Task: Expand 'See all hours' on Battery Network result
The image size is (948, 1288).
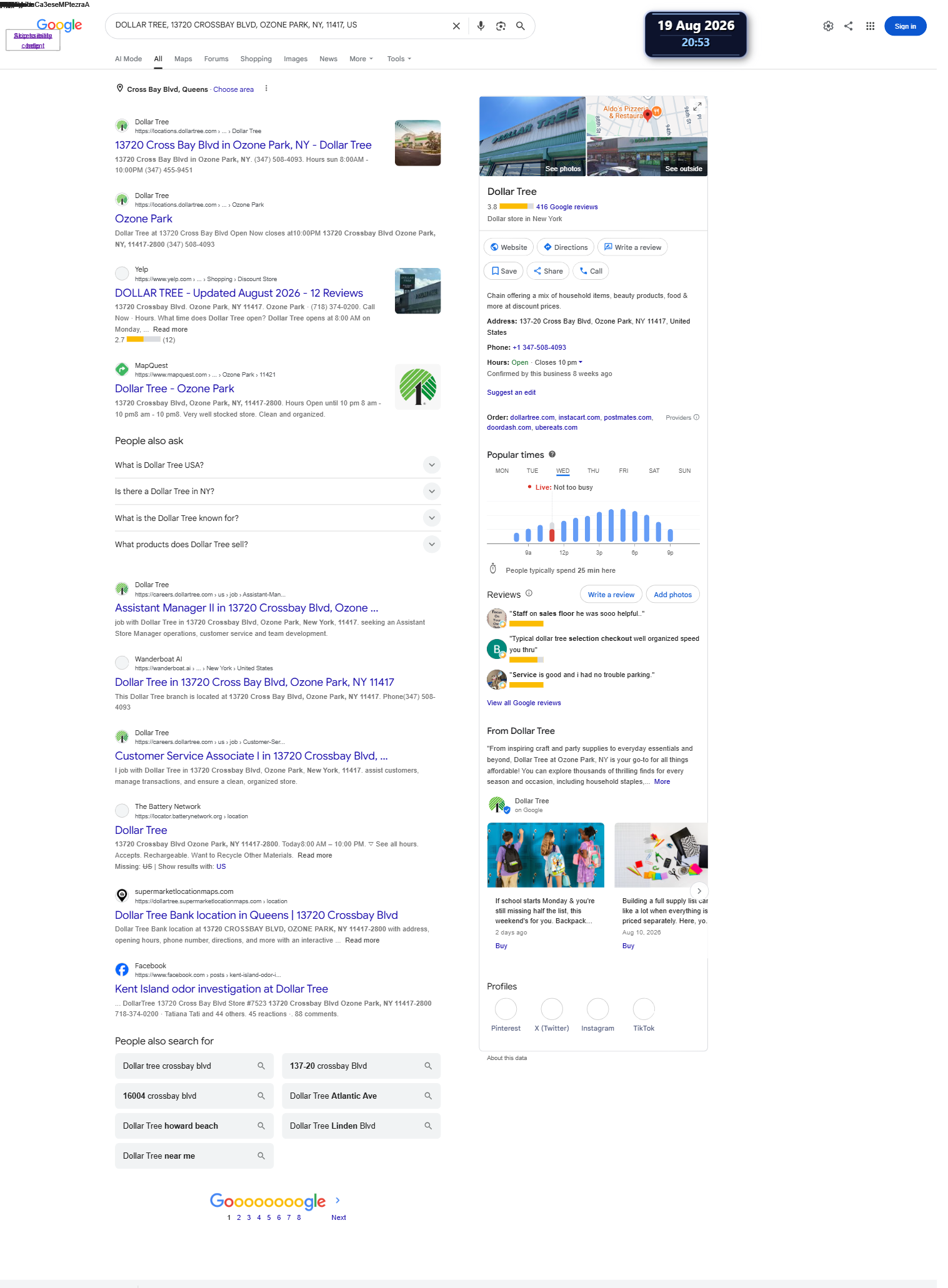Action: click(392, 844)
